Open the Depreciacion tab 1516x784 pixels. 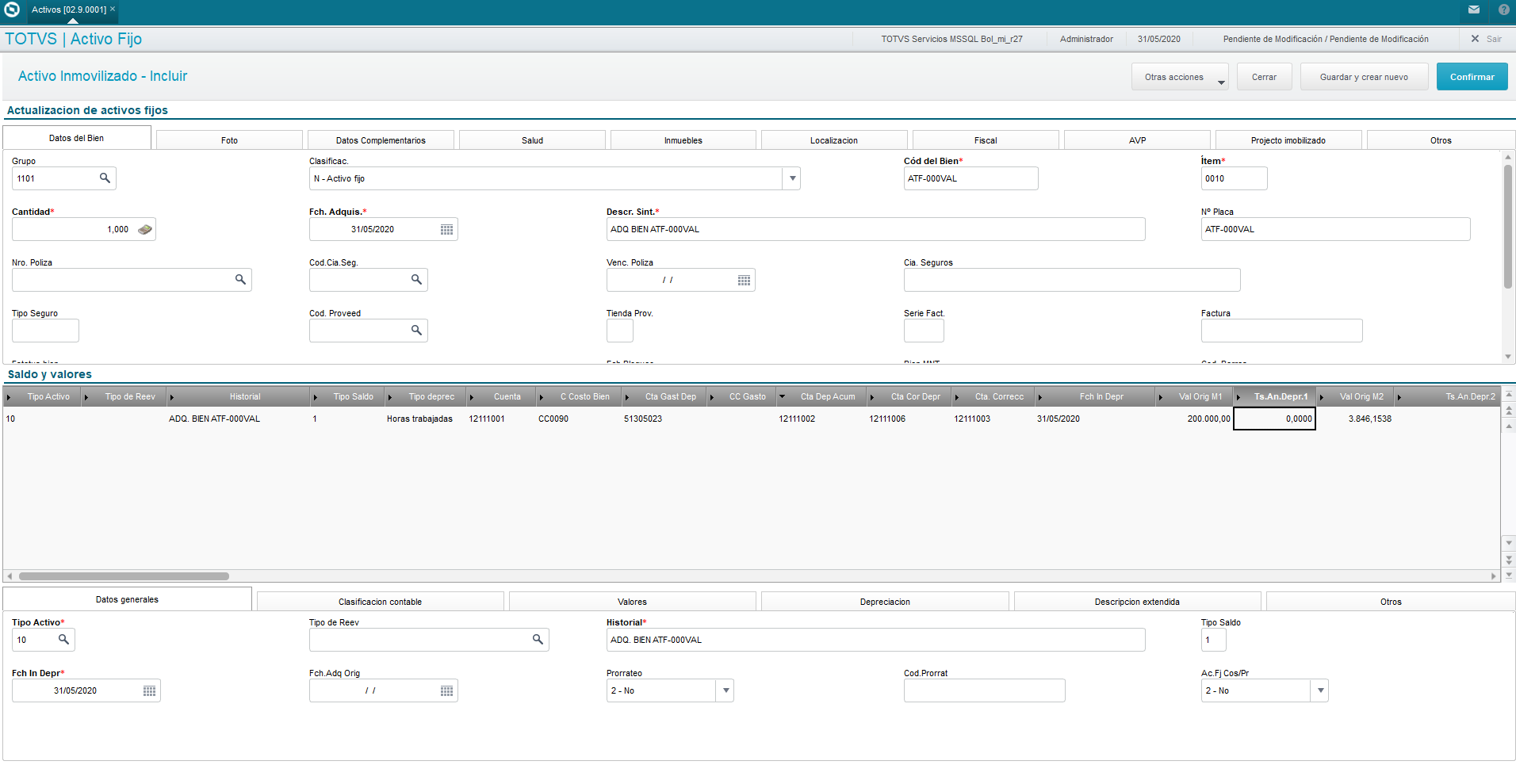click(x=885, y=602)
